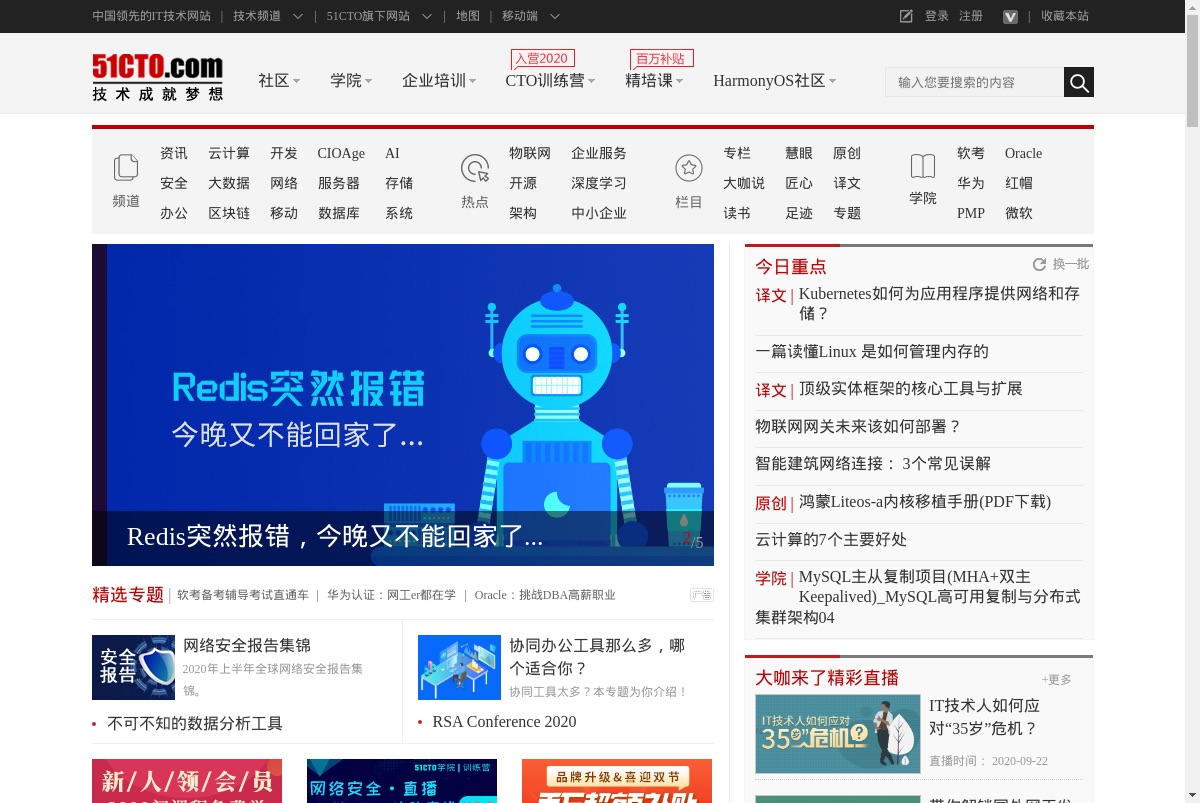The width and height of the screenshot is (1200, 803).
Task: Open the CIOAge channel
Action: point(341,153)
